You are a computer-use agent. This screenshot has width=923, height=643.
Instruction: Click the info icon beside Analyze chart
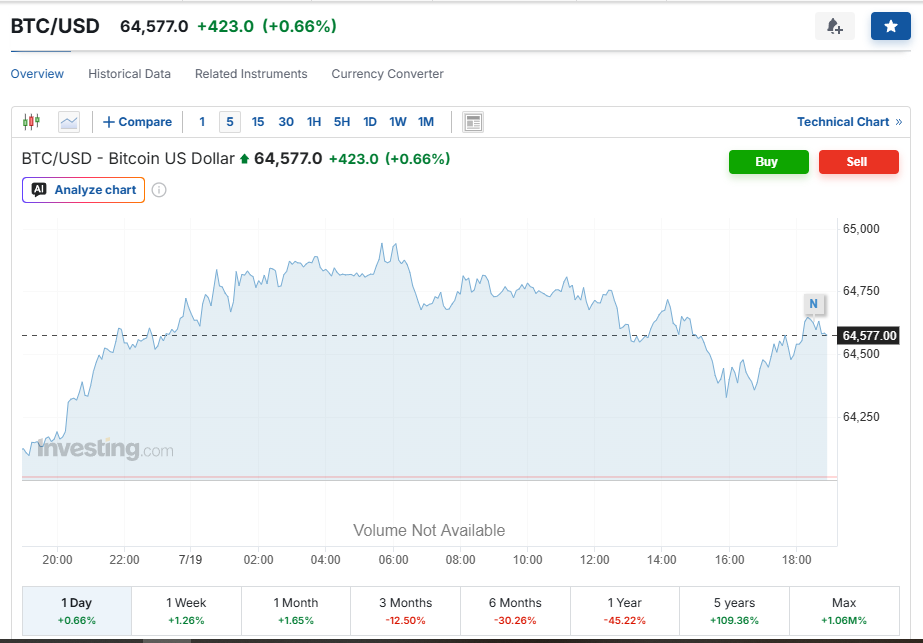pyautogui.click(x=159, y=190)
